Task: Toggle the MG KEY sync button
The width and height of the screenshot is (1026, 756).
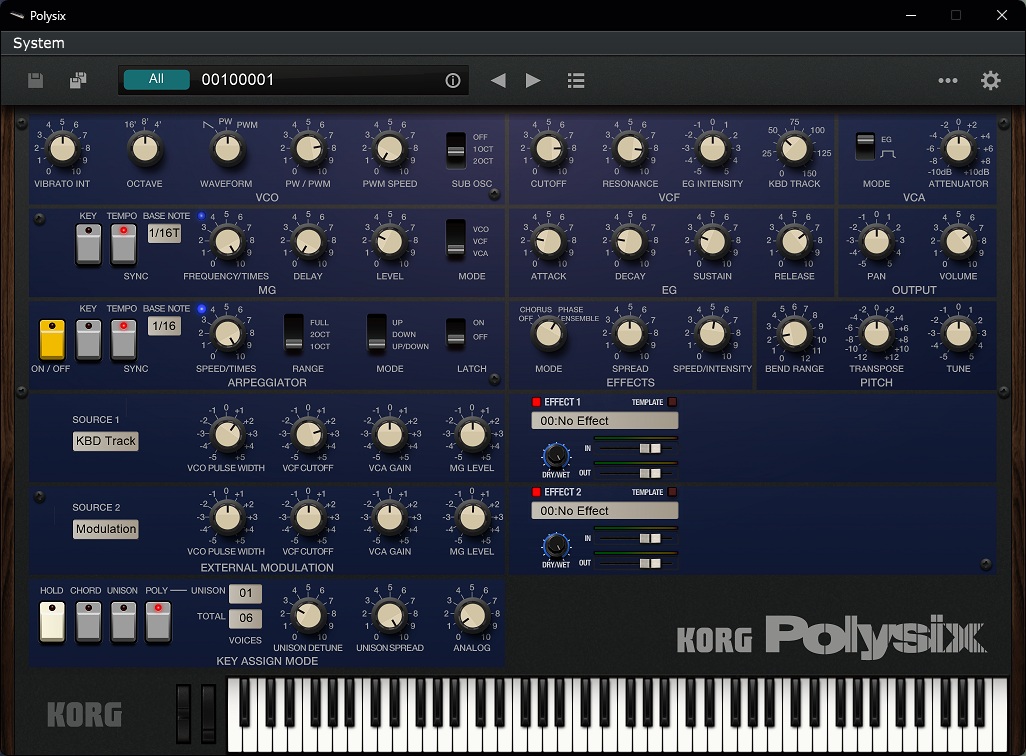Action: pos(88,243)
